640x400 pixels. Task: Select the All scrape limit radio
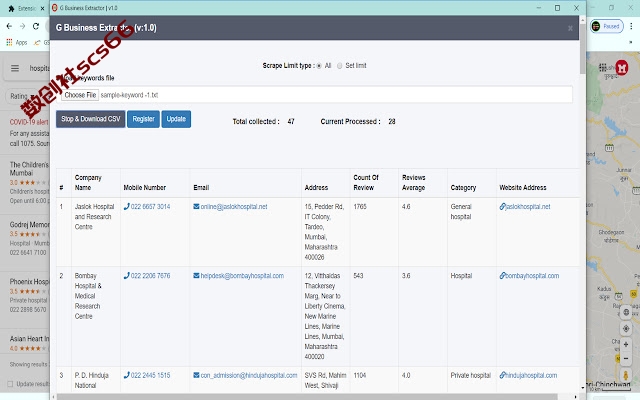click(x=319, y=66)
